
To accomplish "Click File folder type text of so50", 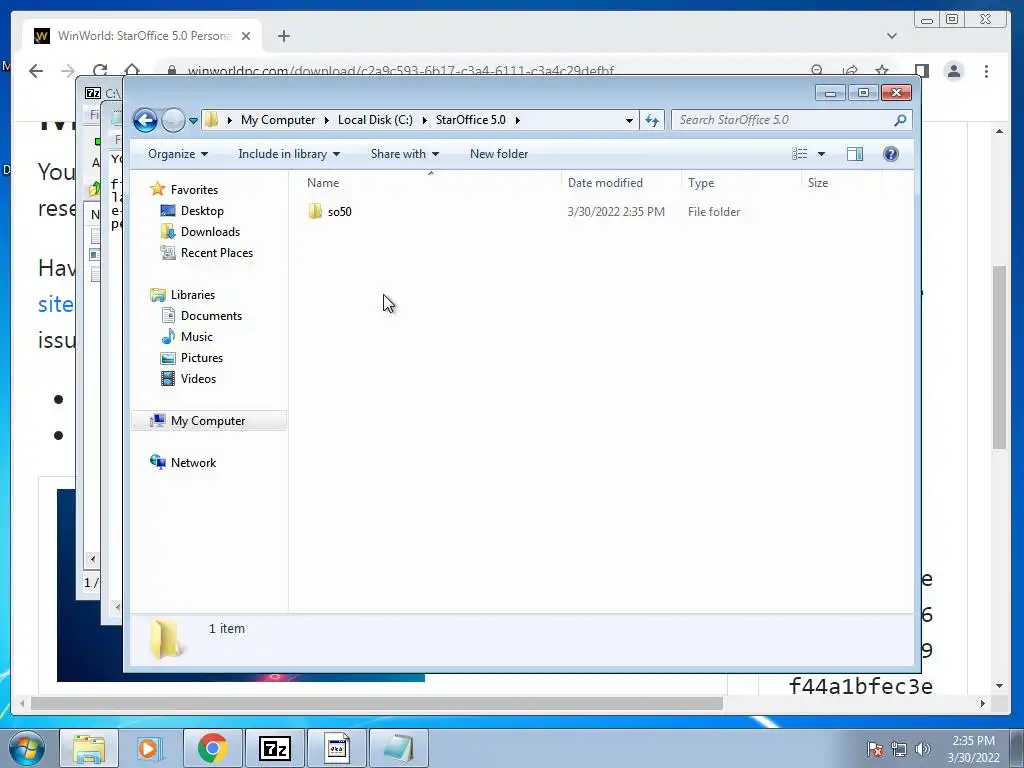I will [714, 212].
